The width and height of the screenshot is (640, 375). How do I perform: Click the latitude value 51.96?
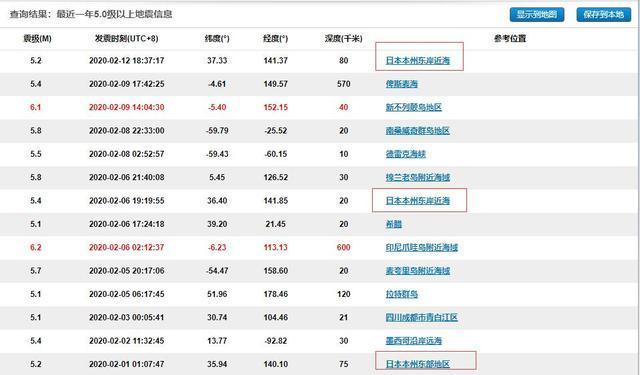pyautogui.click(x=217, y=294)
